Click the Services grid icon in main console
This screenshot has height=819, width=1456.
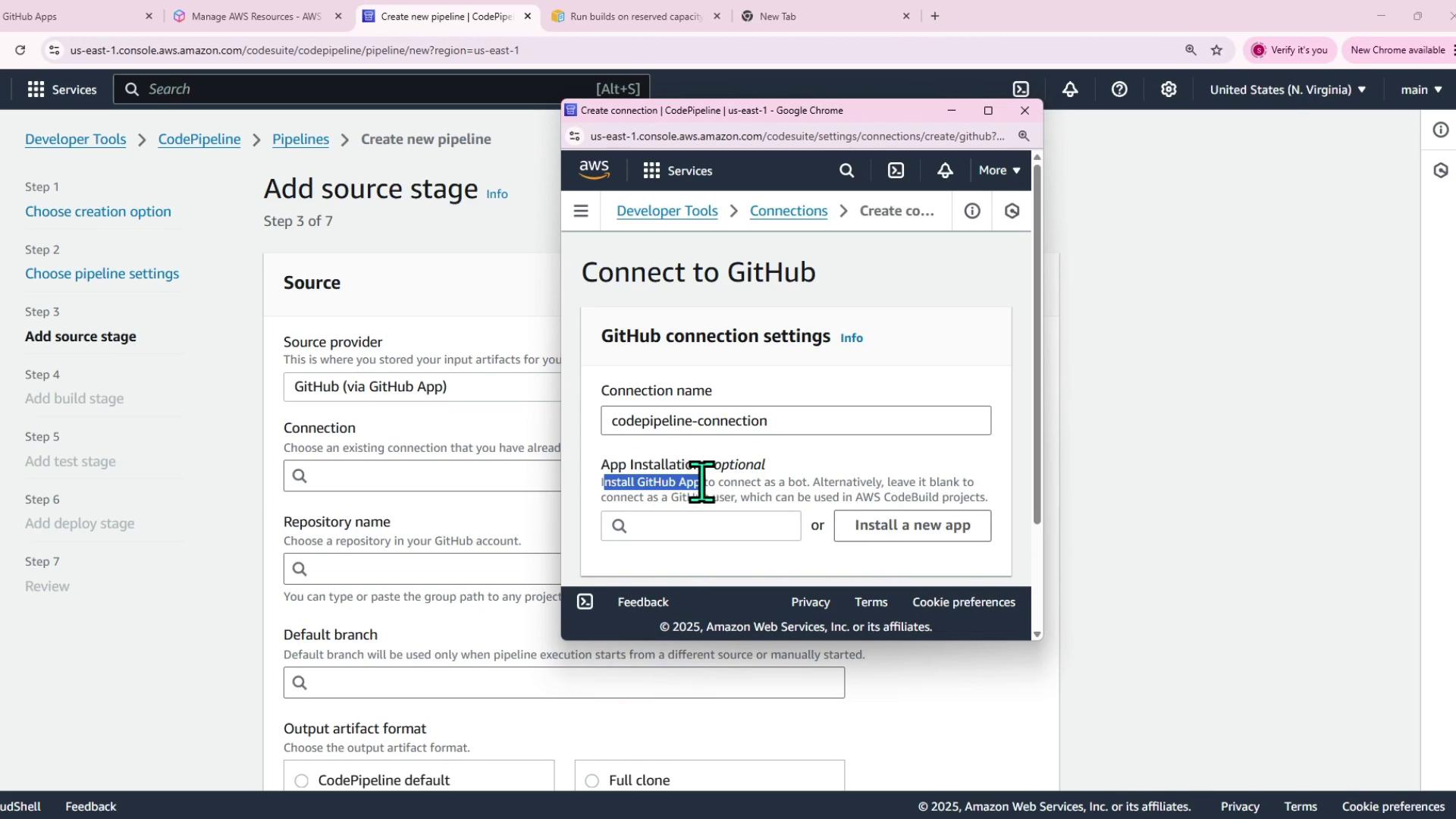[x=36, y=89]
